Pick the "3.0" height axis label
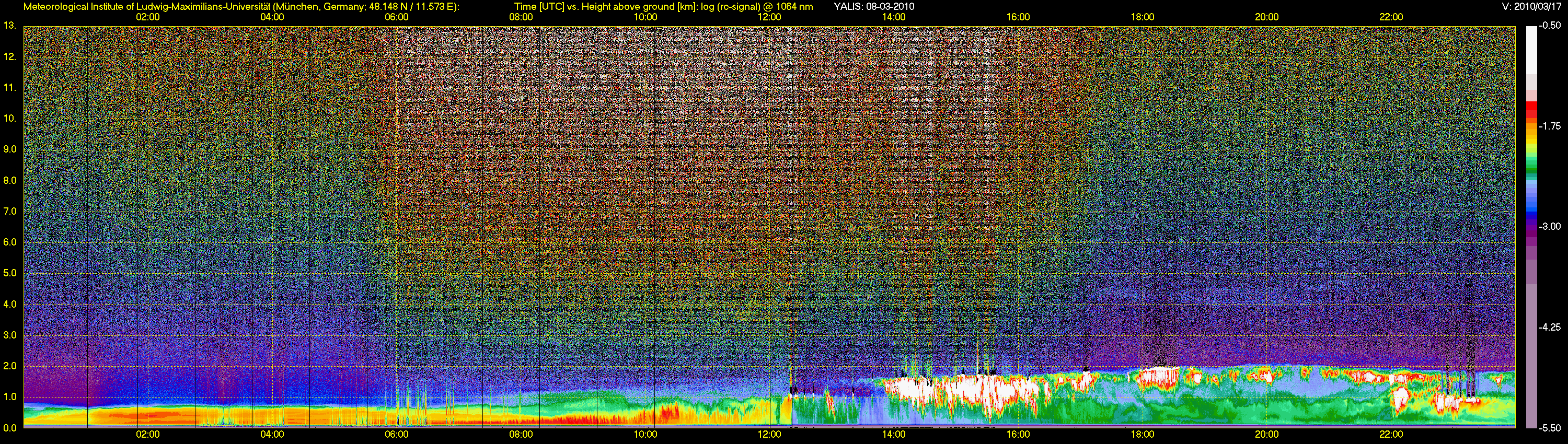Viewport: 1568px width, 444px height. tap(10, 335)
